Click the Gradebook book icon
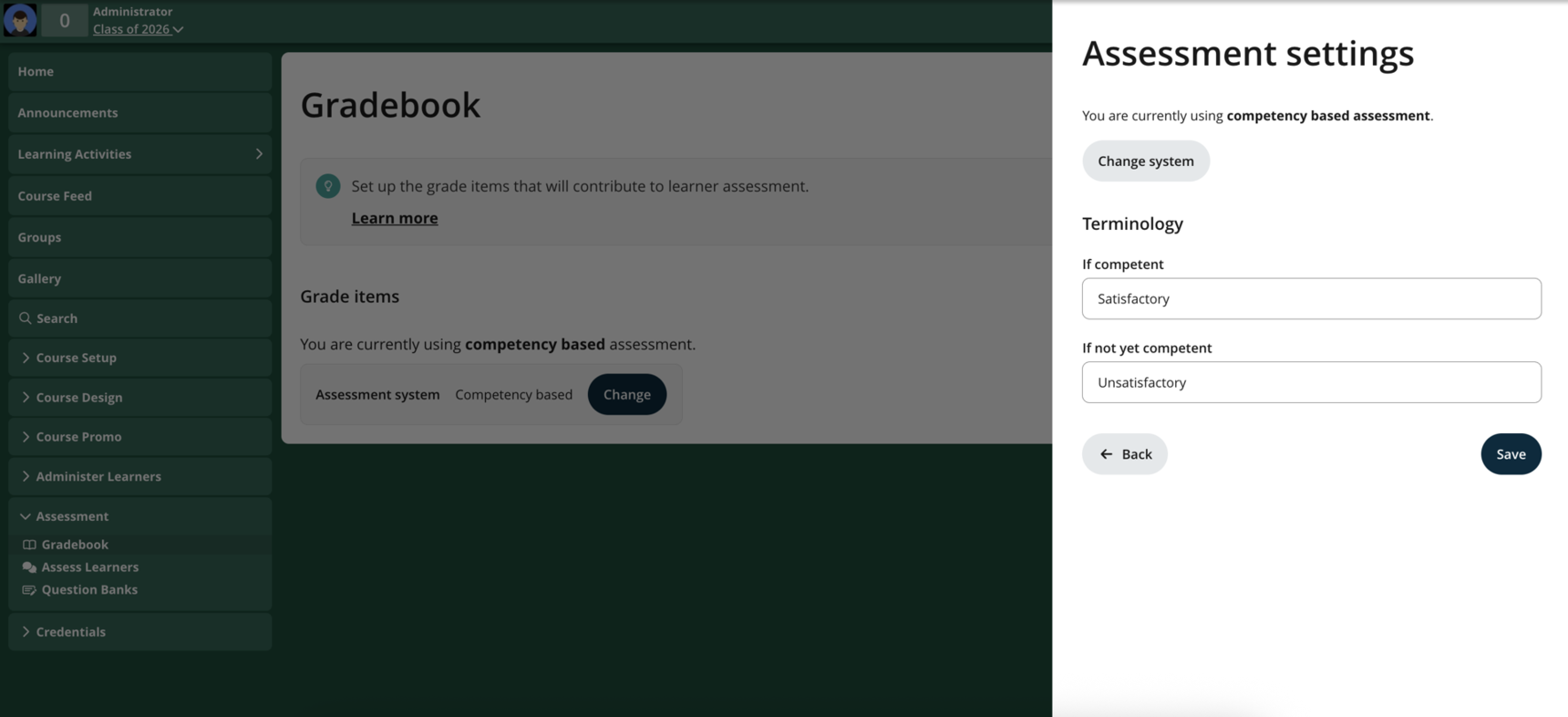 tap(29, 545)
